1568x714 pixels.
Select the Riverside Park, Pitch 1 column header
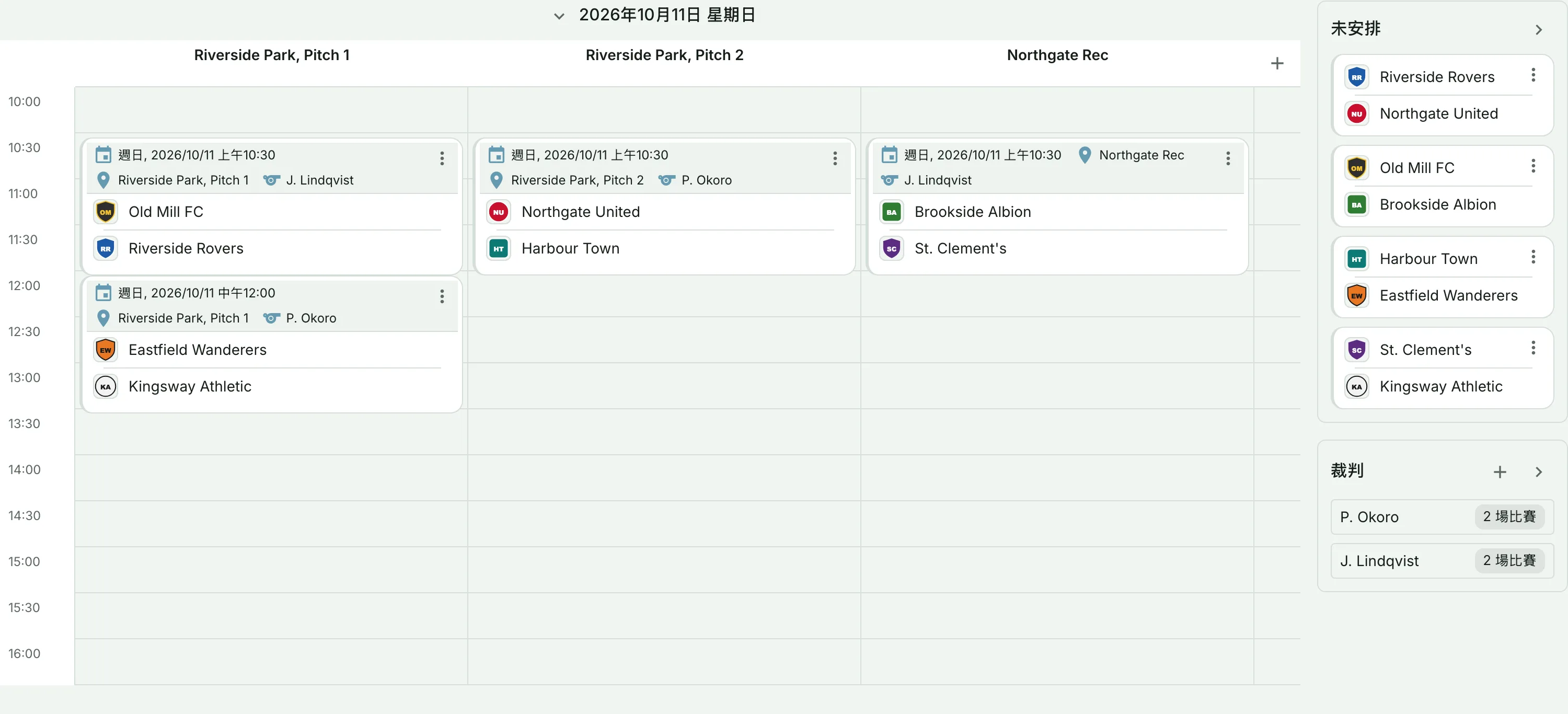pyautogui.click(x=271, y=55)
